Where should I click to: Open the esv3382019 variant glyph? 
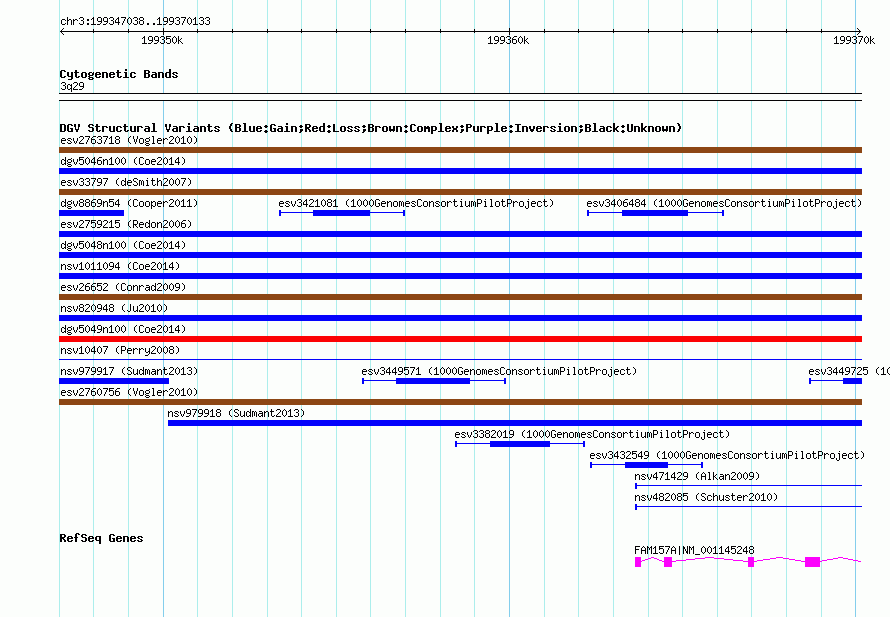pos(520,444)
